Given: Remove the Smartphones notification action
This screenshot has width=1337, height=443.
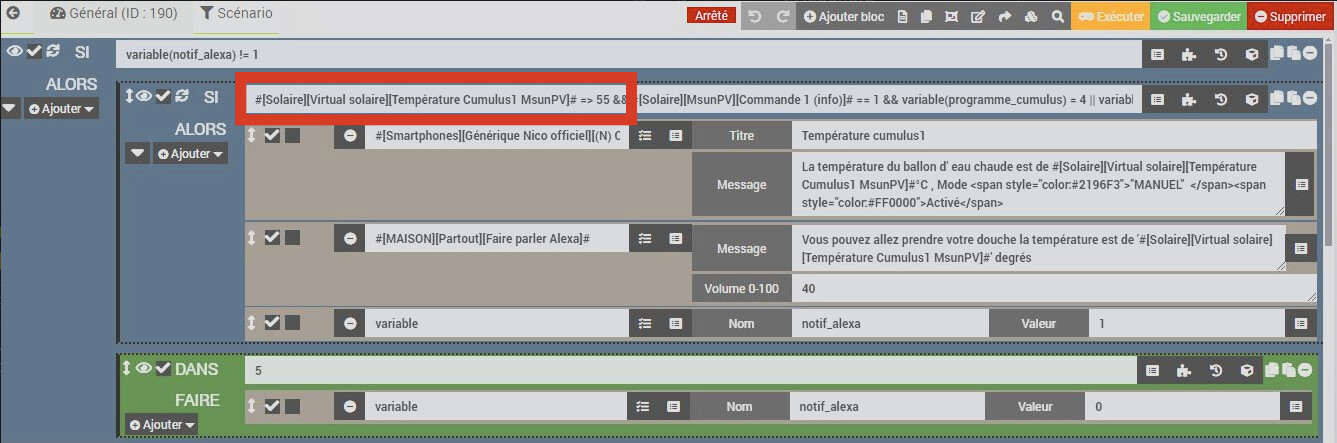Looking at the screenshot, I should point(349,135).
